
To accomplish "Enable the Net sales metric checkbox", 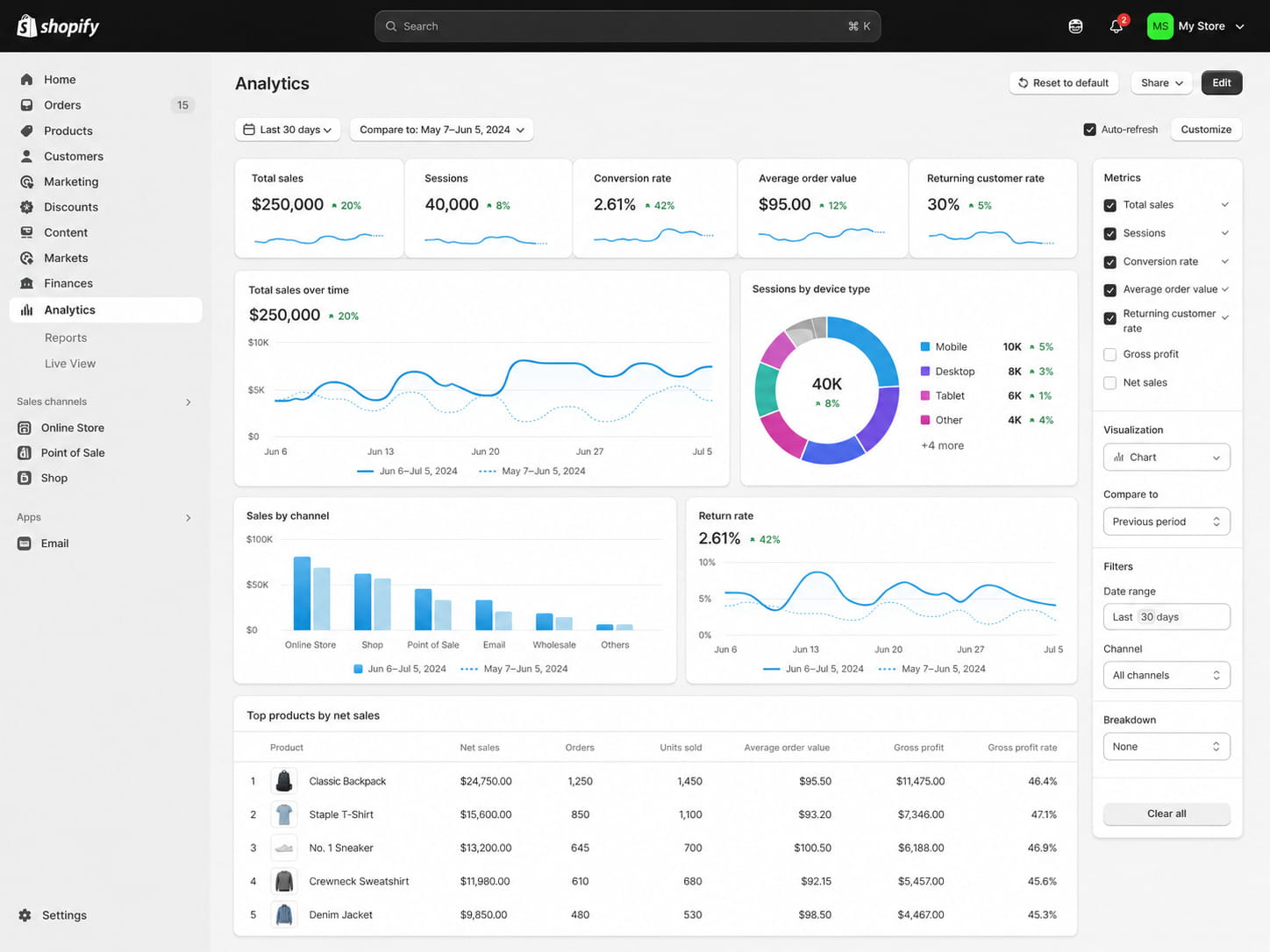I will point(1109,382).
